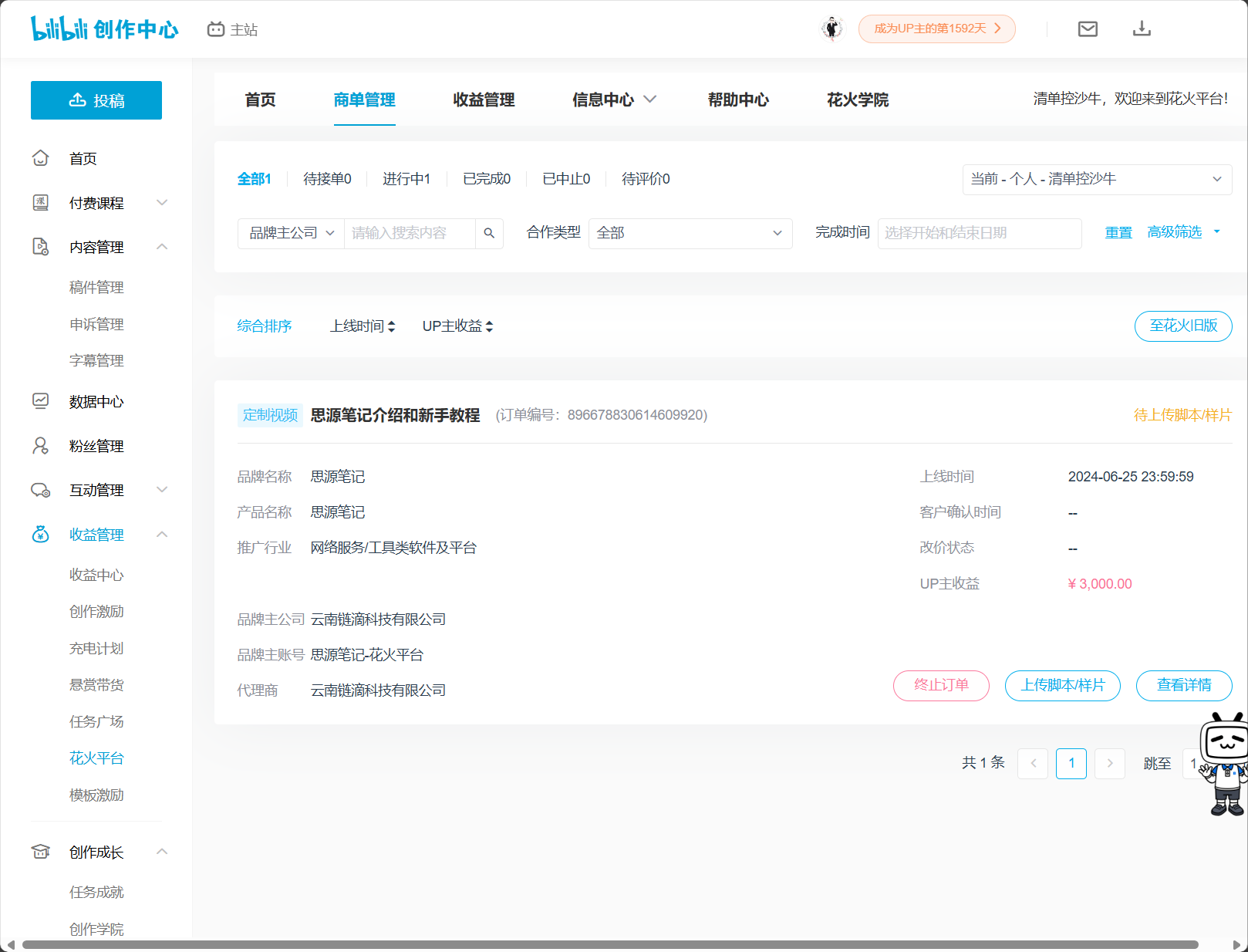Open the 当前-个人-清单控沙牛 account dropdown
The image size is (1248, 952).
pyautogui.click(x=1097, y=179)
